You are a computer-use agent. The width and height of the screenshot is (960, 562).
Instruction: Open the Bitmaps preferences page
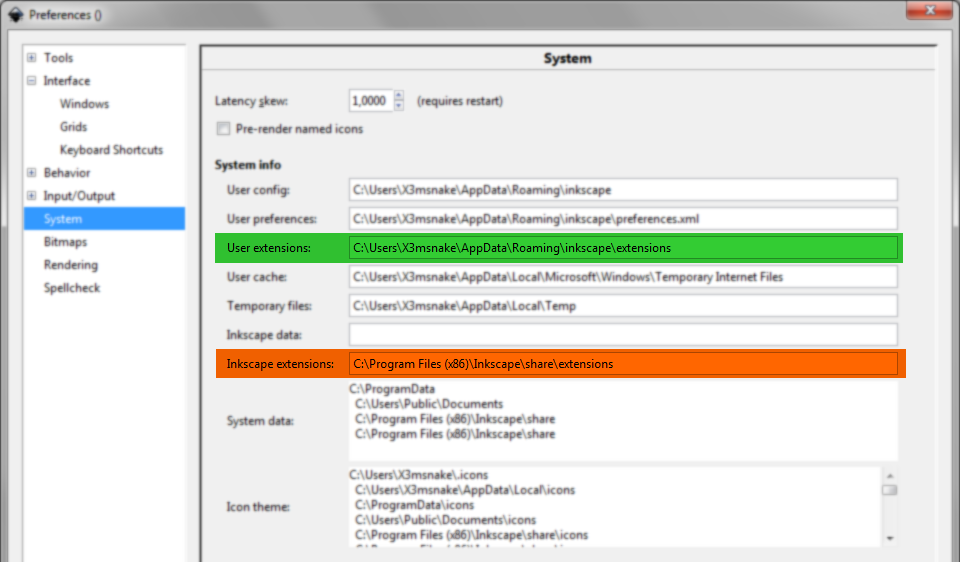pos(66,242)
